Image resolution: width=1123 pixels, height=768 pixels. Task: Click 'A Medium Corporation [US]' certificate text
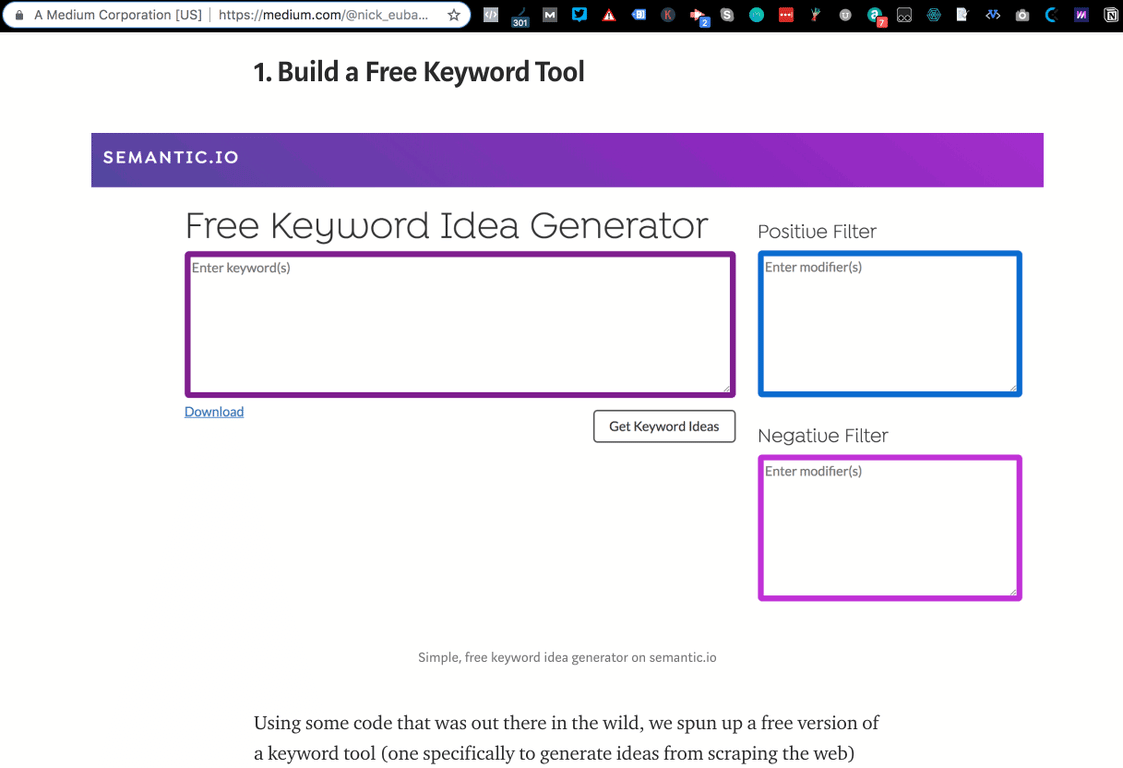(118, 15)
